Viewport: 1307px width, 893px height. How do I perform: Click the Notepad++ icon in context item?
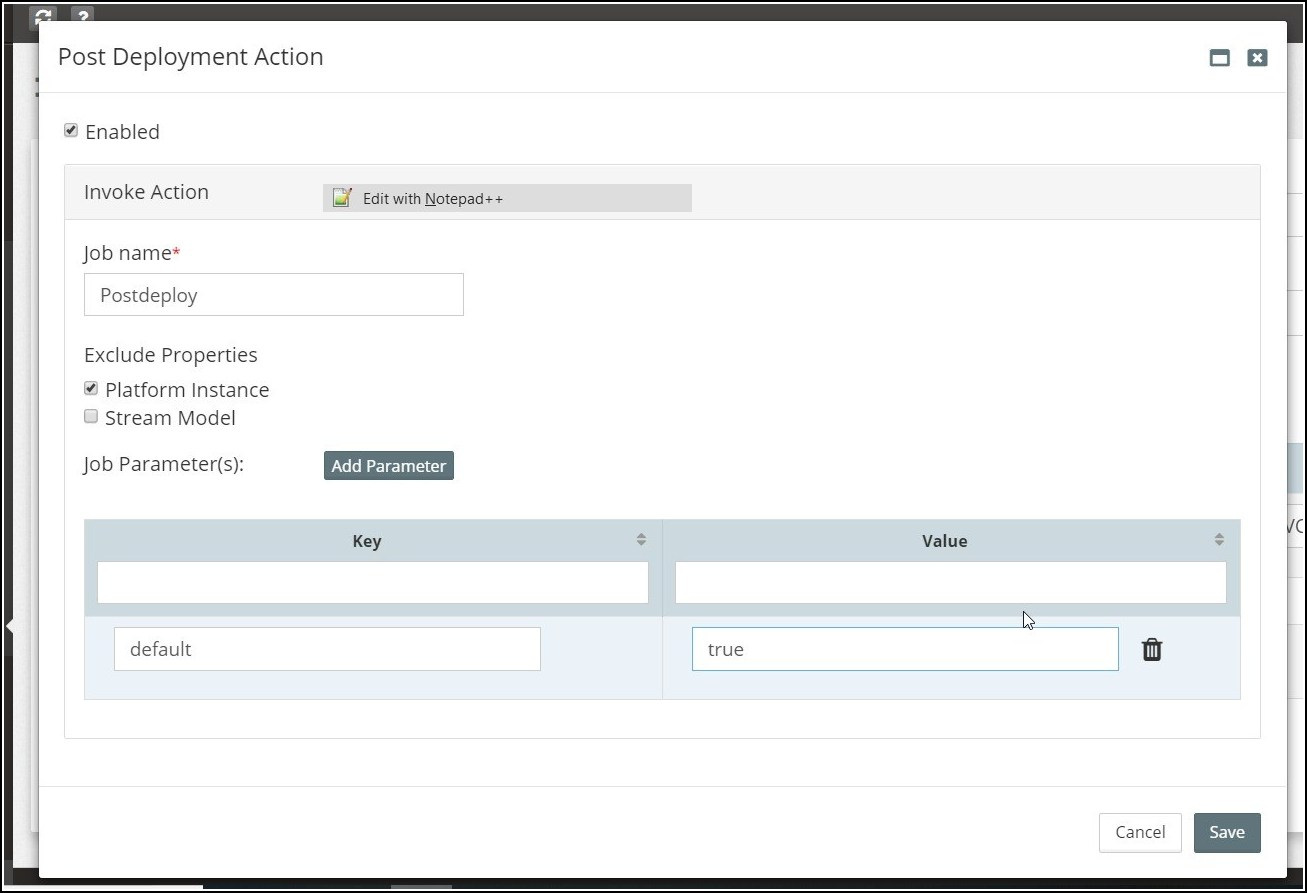coord(342,198)
